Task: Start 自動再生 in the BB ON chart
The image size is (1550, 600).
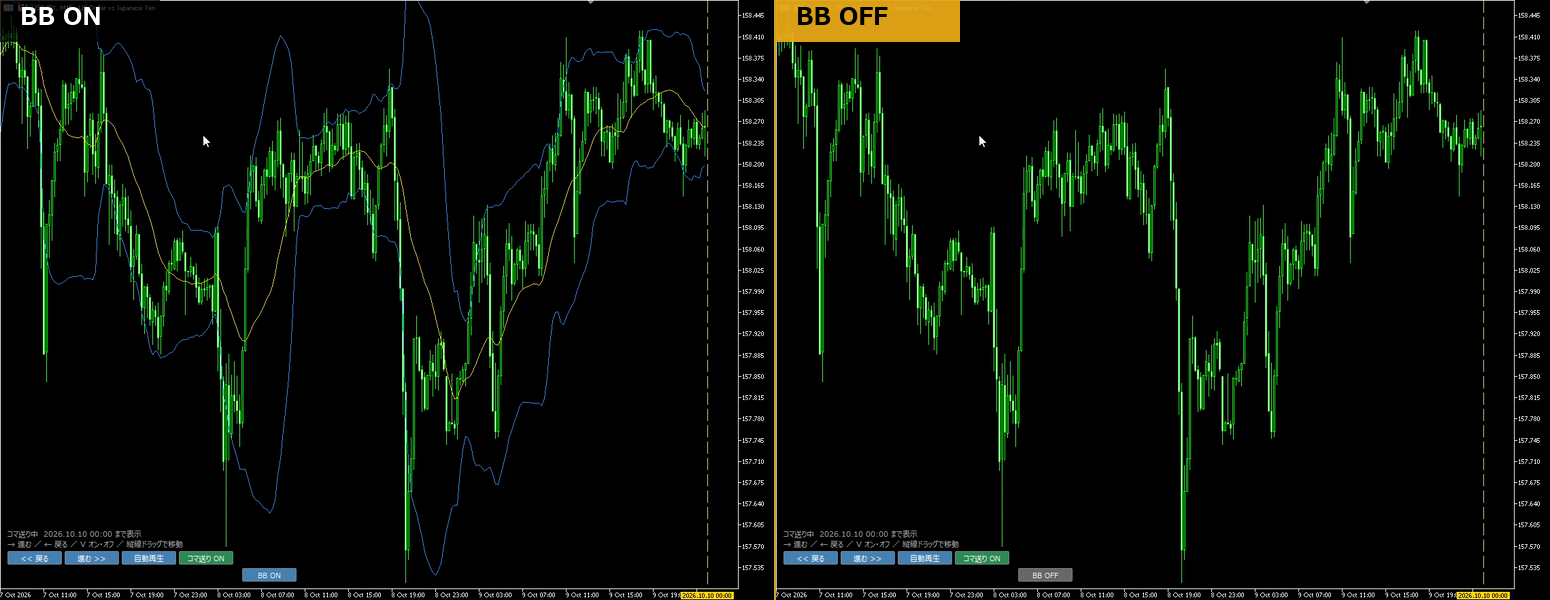Action: click(x=149, y=558)
